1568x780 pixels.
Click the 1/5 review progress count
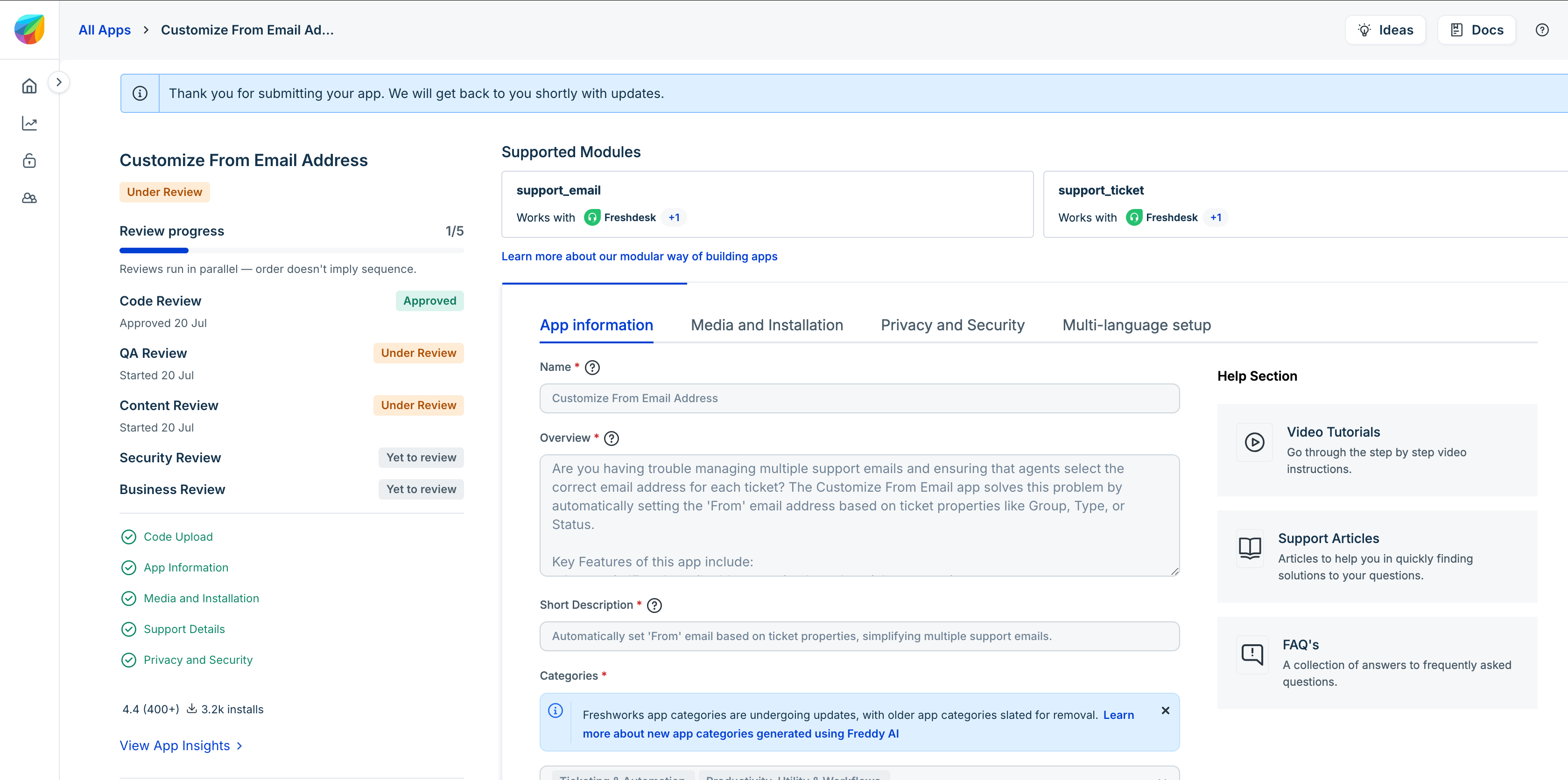click(454, 231)
